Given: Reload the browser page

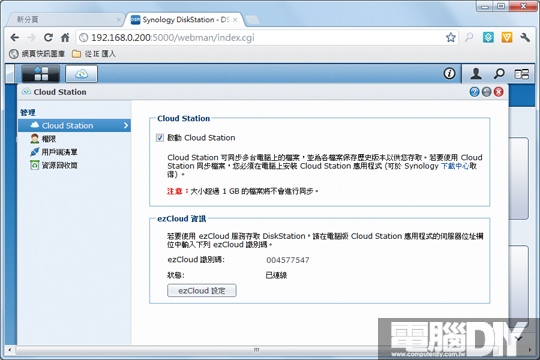Looking at the screenshot, I should pyautogui.click(x=48, y=37).
